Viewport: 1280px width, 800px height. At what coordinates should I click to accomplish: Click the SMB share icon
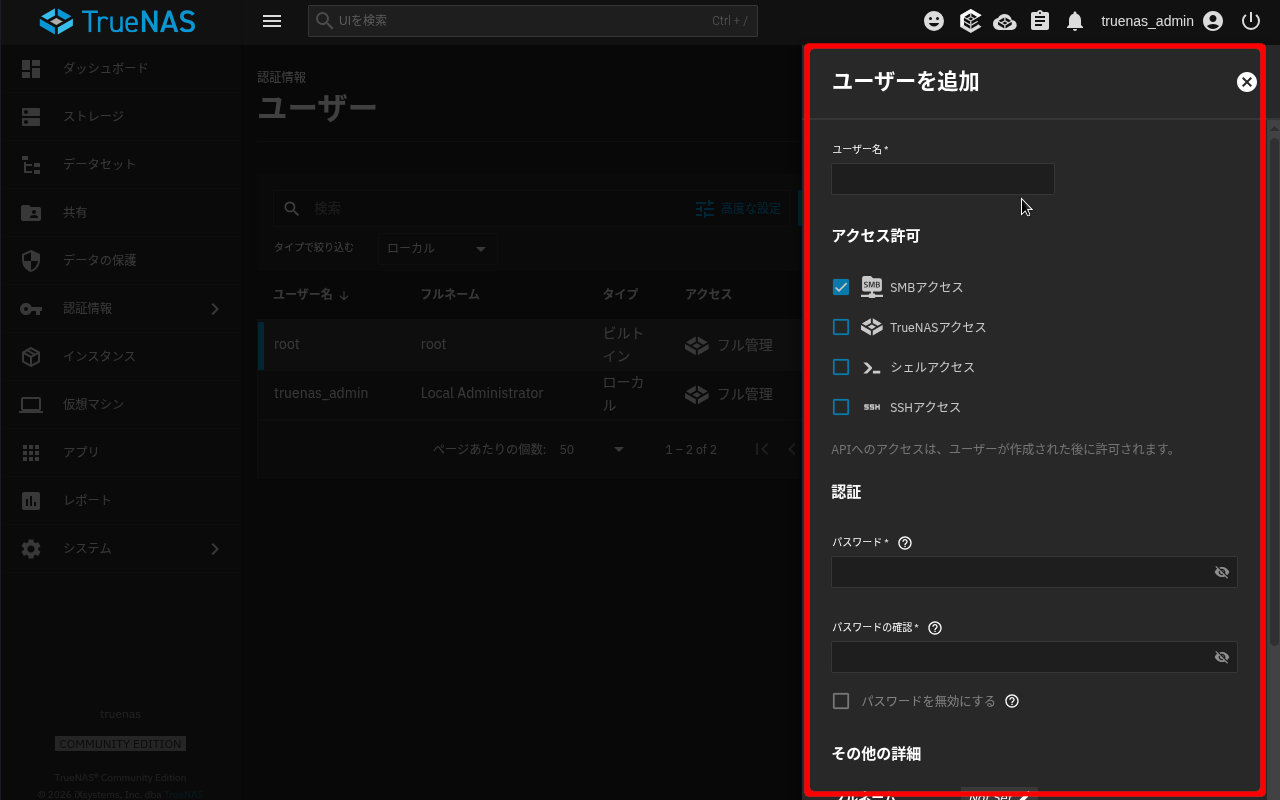click(x=871, y=287)
